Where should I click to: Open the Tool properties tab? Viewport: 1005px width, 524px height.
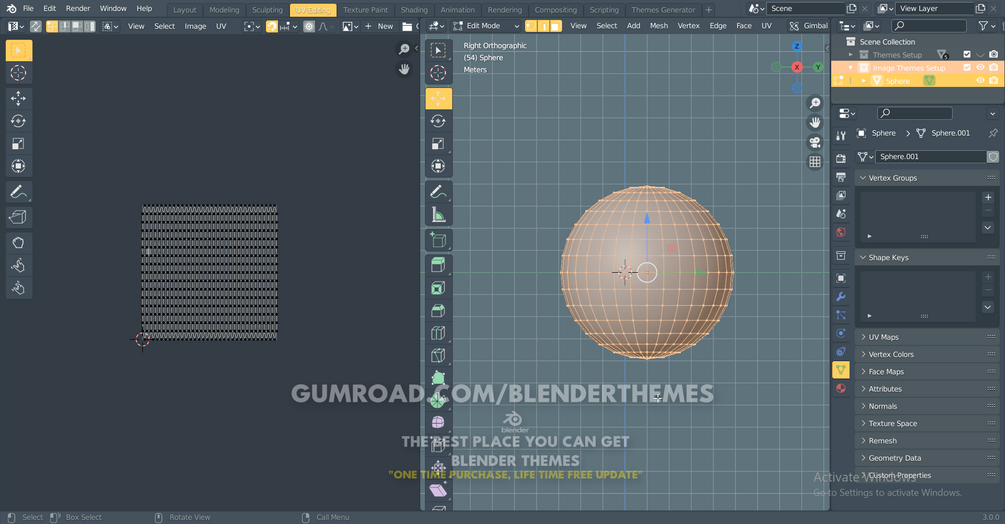coord(841,136)
